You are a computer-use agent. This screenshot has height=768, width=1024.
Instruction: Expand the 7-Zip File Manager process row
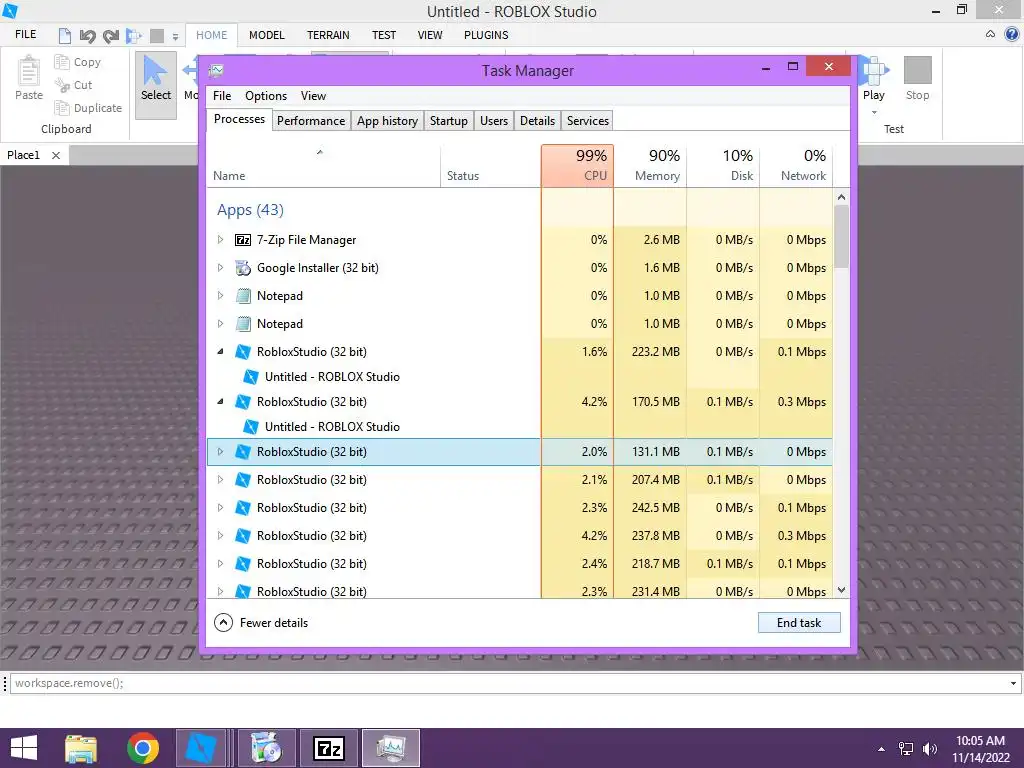220,240
